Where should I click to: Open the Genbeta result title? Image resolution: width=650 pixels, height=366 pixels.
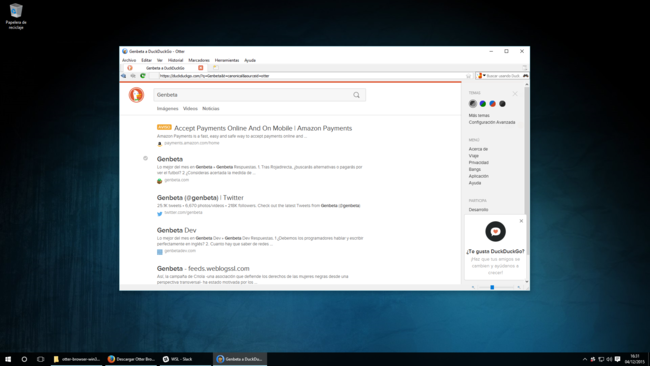(x=170, y=159)
